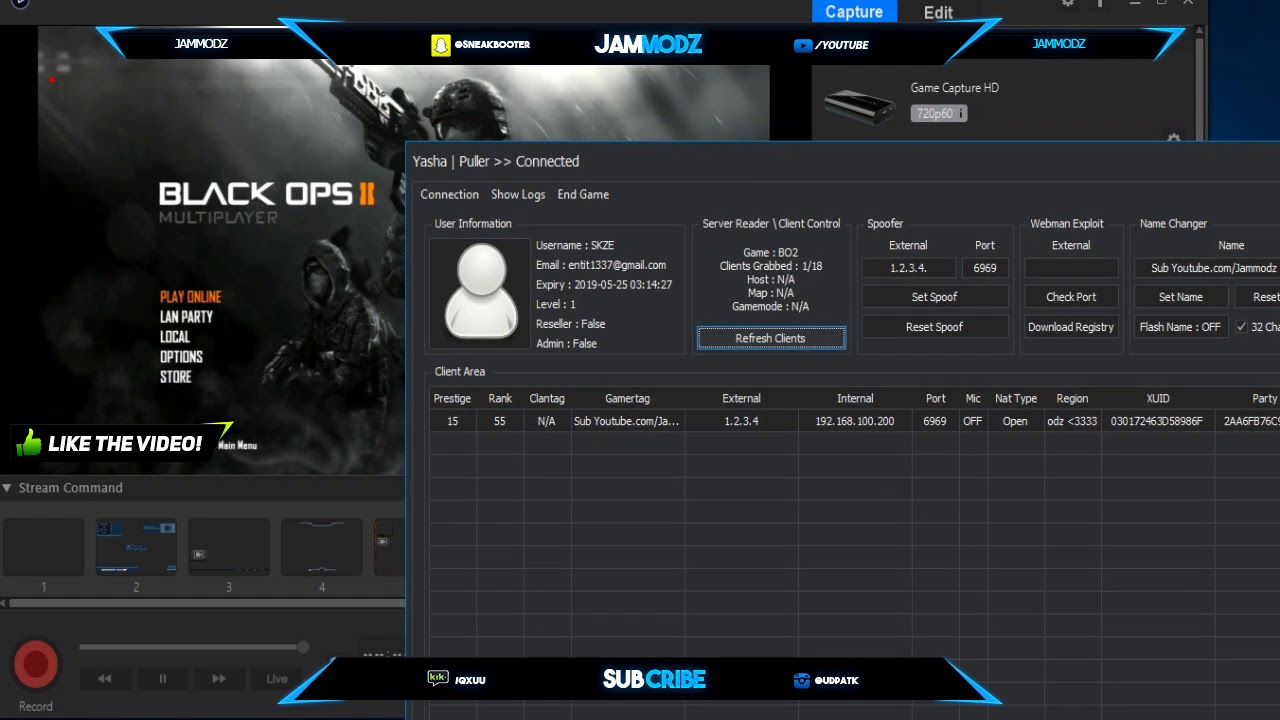Viewport: 1280px width, 720px height.
Task: Select Stream Command scene thumbnail 2
Action: click(136, 547)
